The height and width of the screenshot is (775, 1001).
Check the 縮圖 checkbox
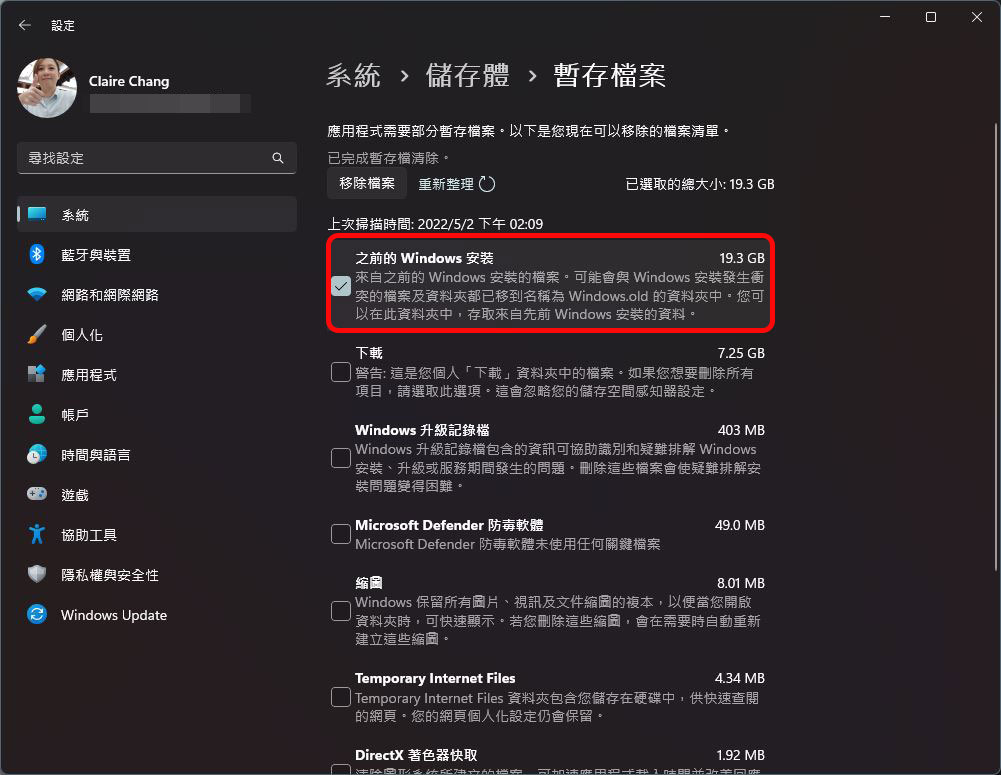pos(341,611)
